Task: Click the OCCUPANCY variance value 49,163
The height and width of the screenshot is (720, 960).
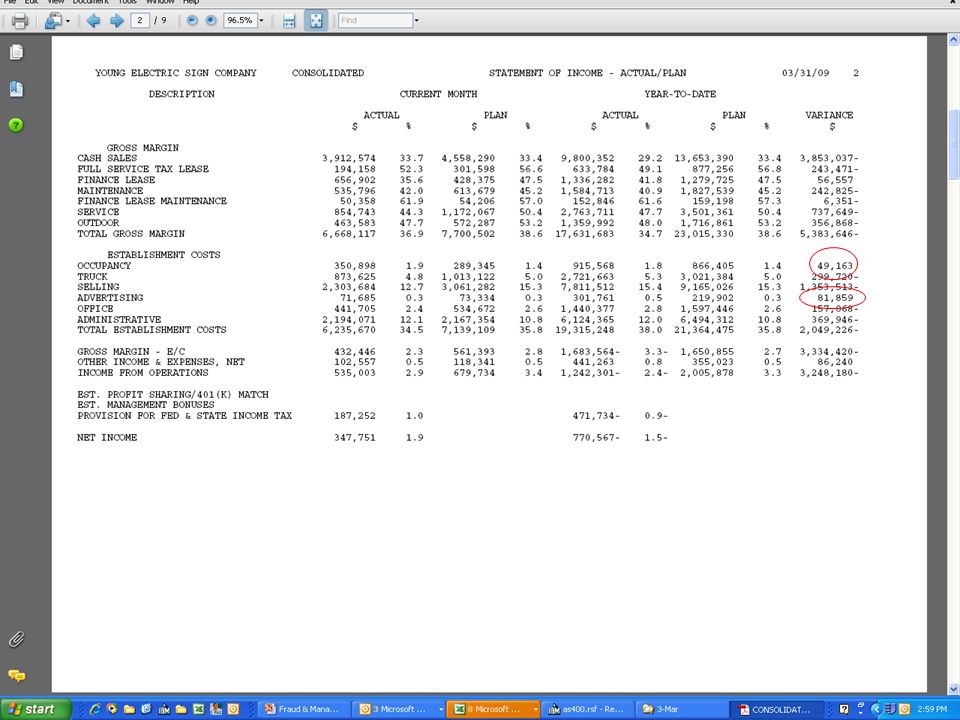Action: point(835,266)
